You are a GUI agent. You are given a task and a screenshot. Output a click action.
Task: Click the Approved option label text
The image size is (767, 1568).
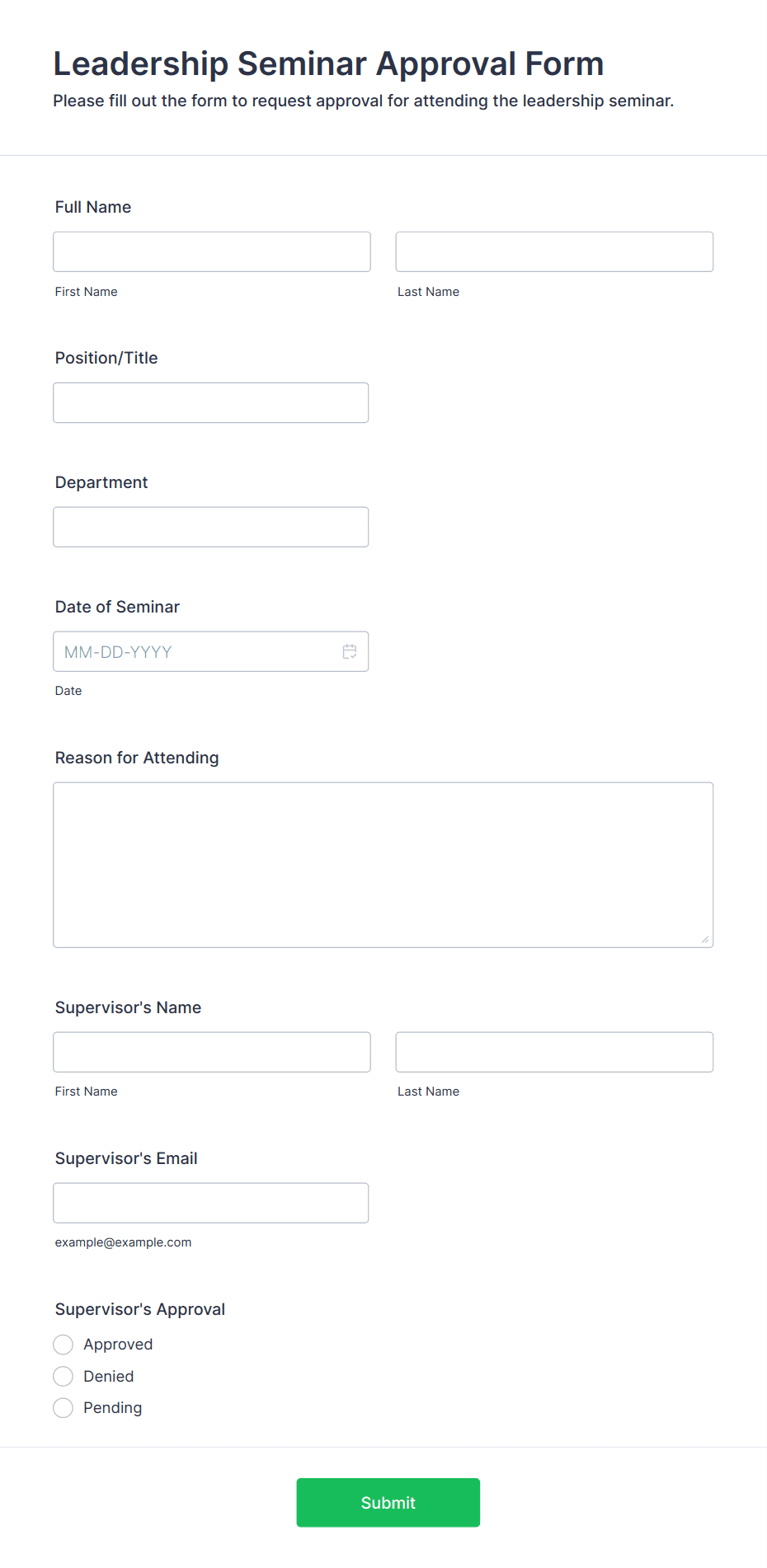118,1345
